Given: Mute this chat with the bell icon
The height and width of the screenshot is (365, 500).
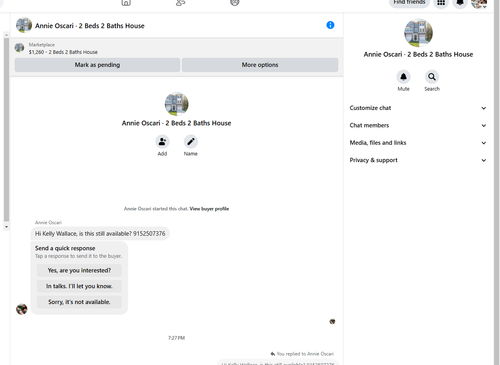Looking at the screenshot, I should 403,77.
